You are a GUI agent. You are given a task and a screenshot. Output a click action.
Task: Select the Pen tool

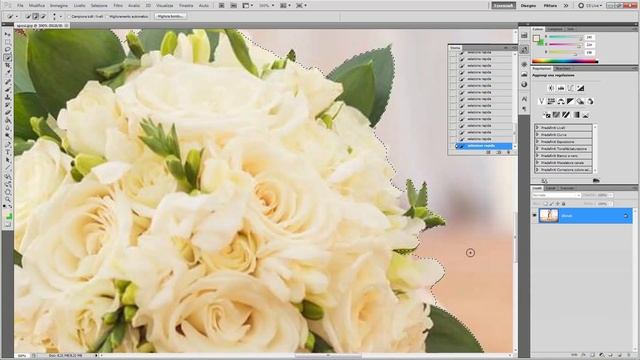(x=8, y=144)
